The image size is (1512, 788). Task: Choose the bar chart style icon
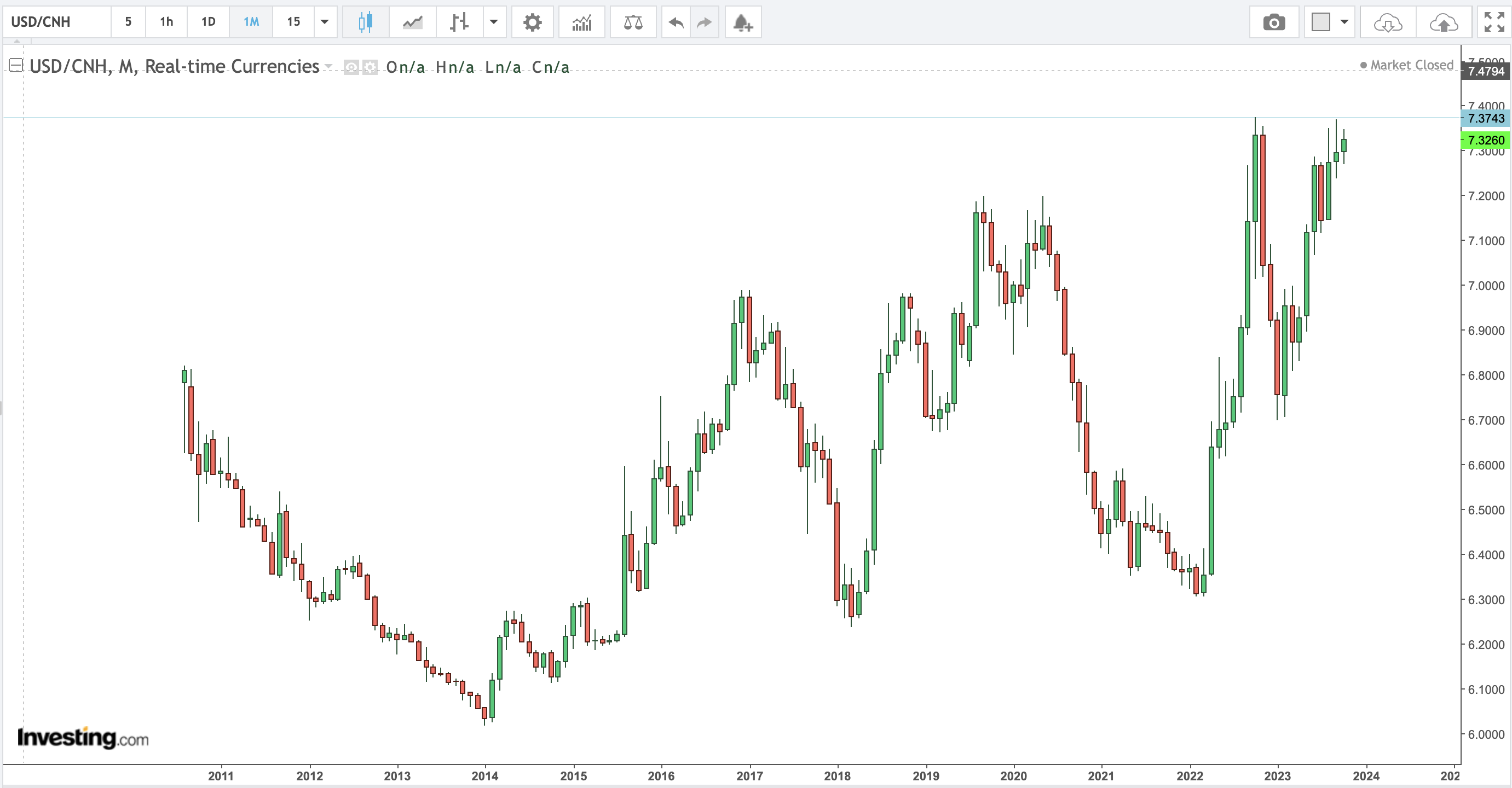tap(460, 22)
